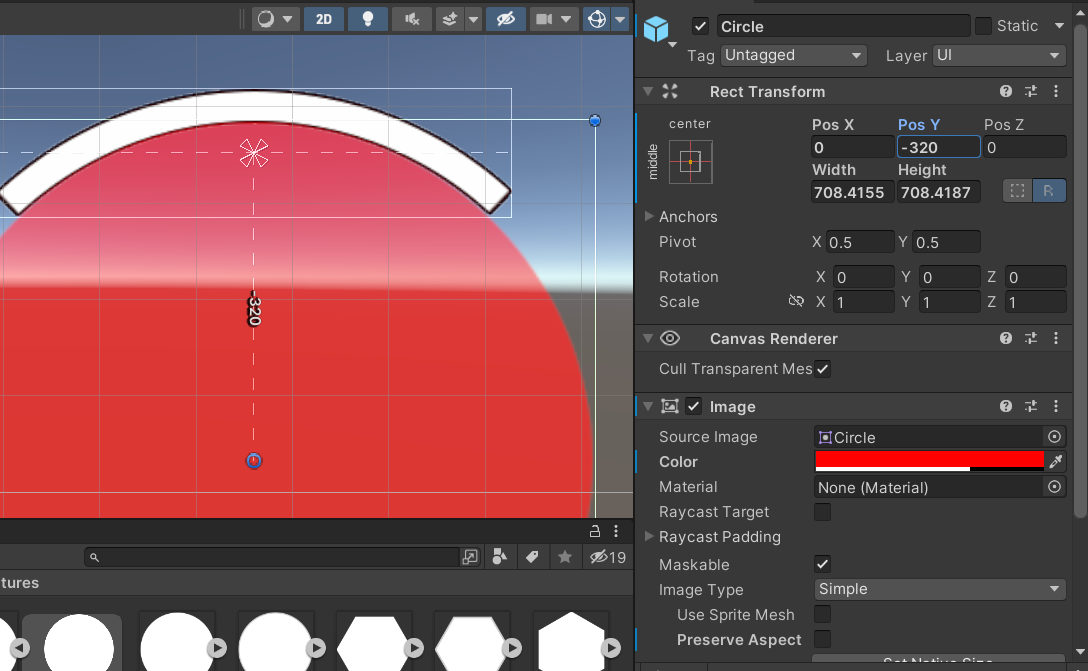Toggle scene audio mute icon
This screenshot has height=671, width=1088.
(412, 19)
